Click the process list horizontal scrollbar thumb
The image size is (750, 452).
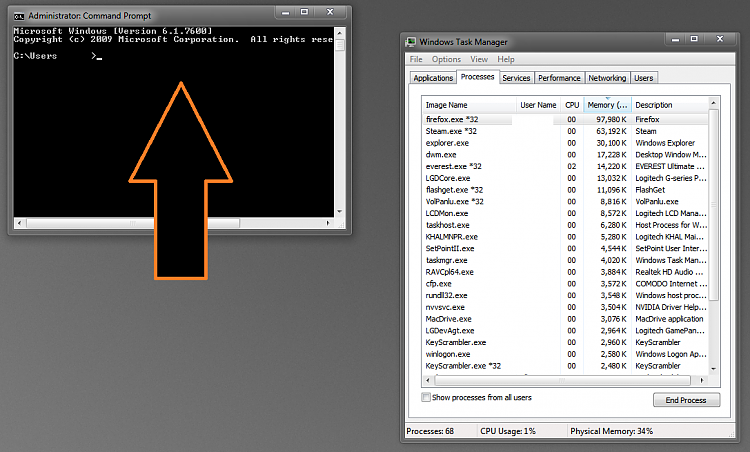click(562, 380)
